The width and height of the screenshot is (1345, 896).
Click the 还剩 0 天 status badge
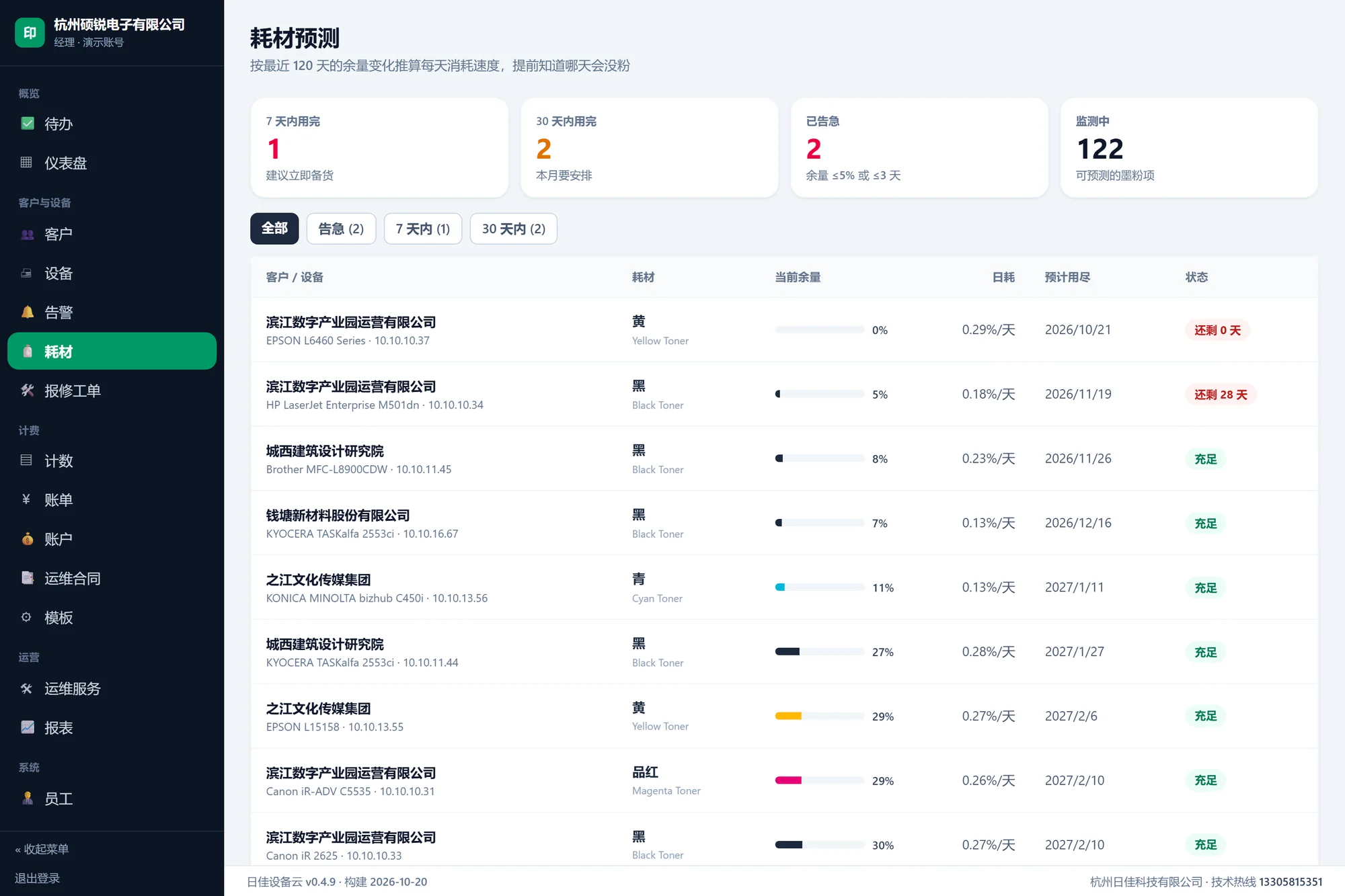click(x=1217, y=330)
